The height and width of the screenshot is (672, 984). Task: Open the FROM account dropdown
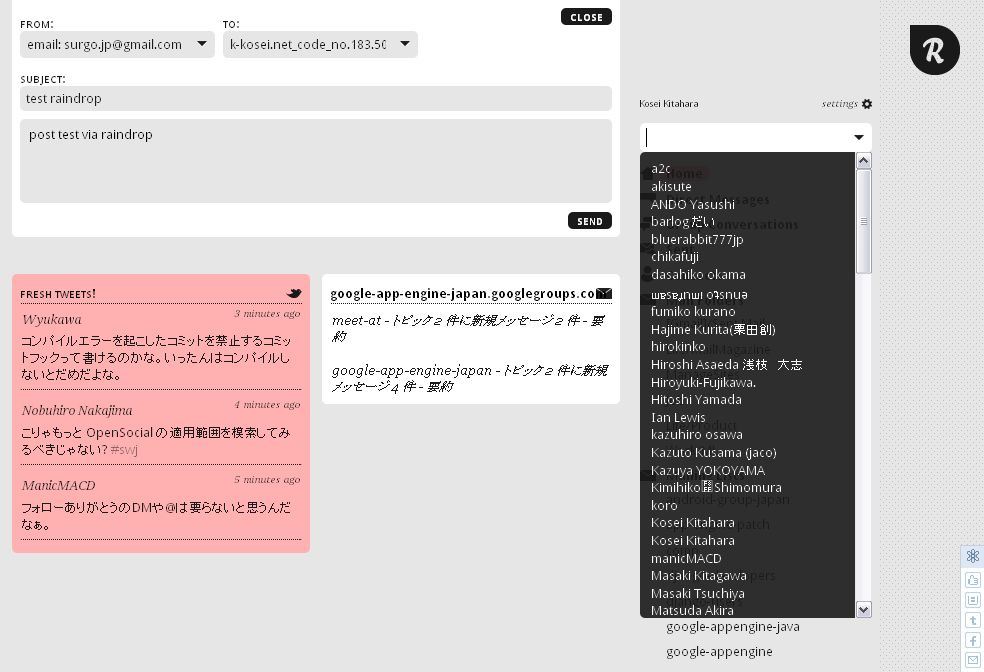(117, 45)
